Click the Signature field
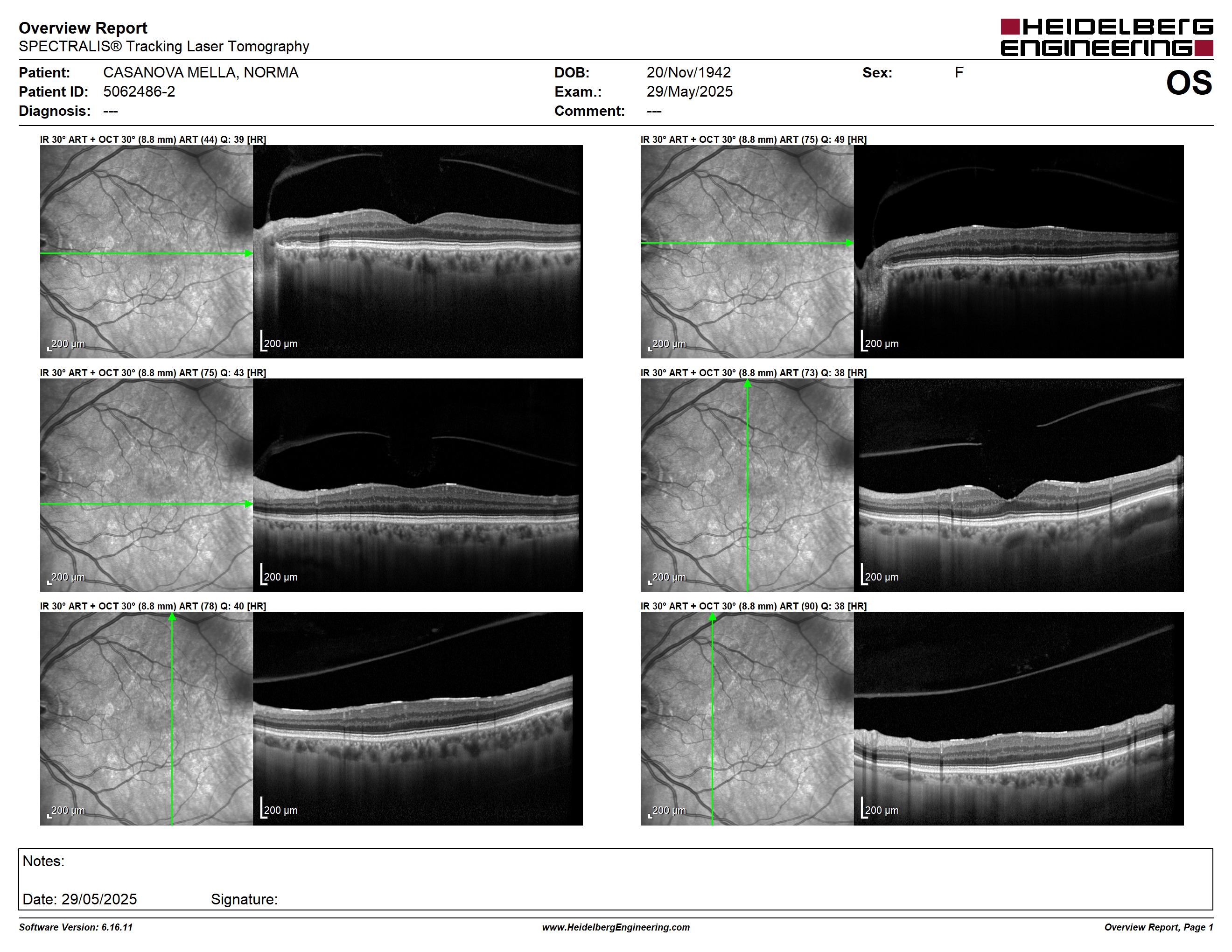1232x952 pixels. point(244,899)
